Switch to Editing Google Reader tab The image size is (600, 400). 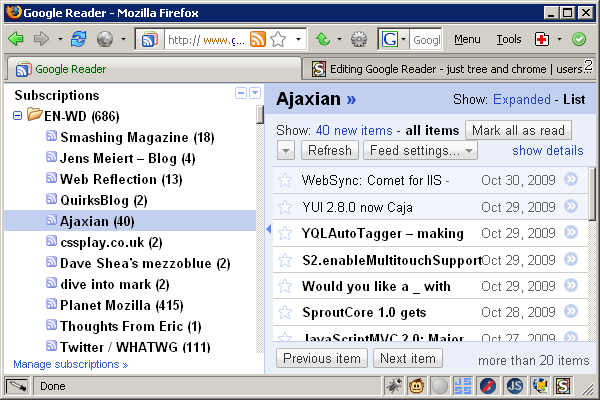tap(449, 69)
